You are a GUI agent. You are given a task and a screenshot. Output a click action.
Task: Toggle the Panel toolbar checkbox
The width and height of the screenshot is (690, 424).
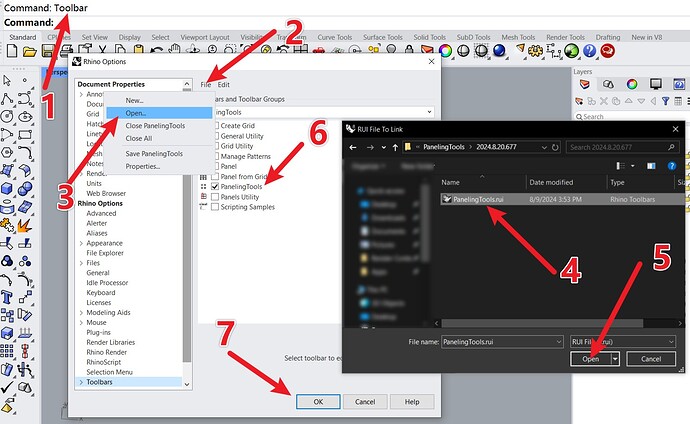point(216,166)
